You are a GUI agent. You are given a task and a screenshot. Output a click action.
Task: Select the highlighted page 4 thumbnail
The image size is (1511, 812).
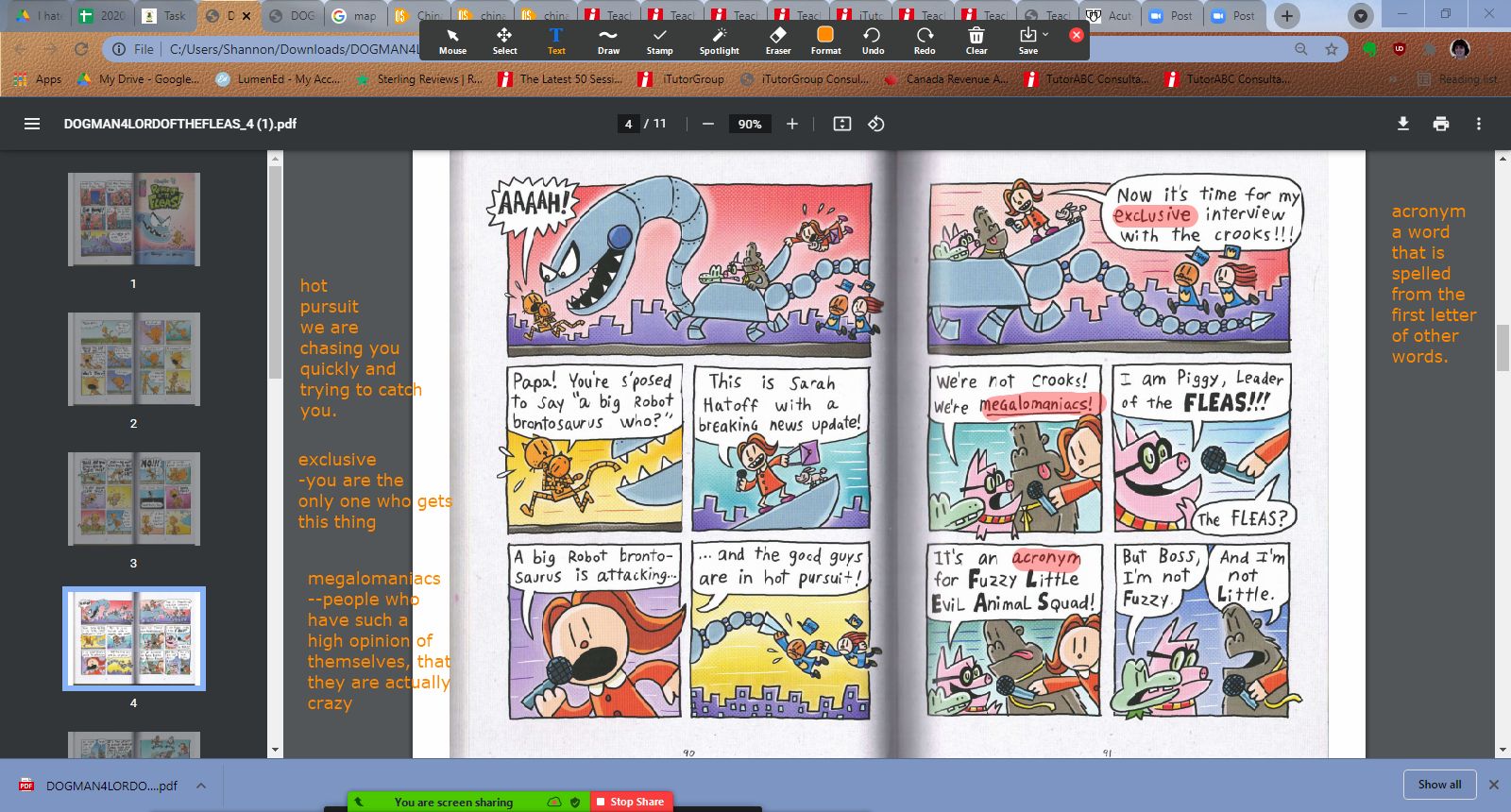point(134,638)
